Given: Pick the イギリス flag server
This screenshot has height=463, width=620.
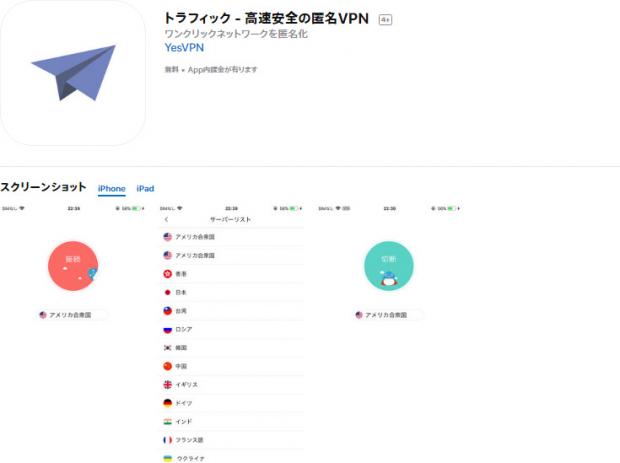Looking at the screenshot, I should pyautogui.click(x=168, y=385).
